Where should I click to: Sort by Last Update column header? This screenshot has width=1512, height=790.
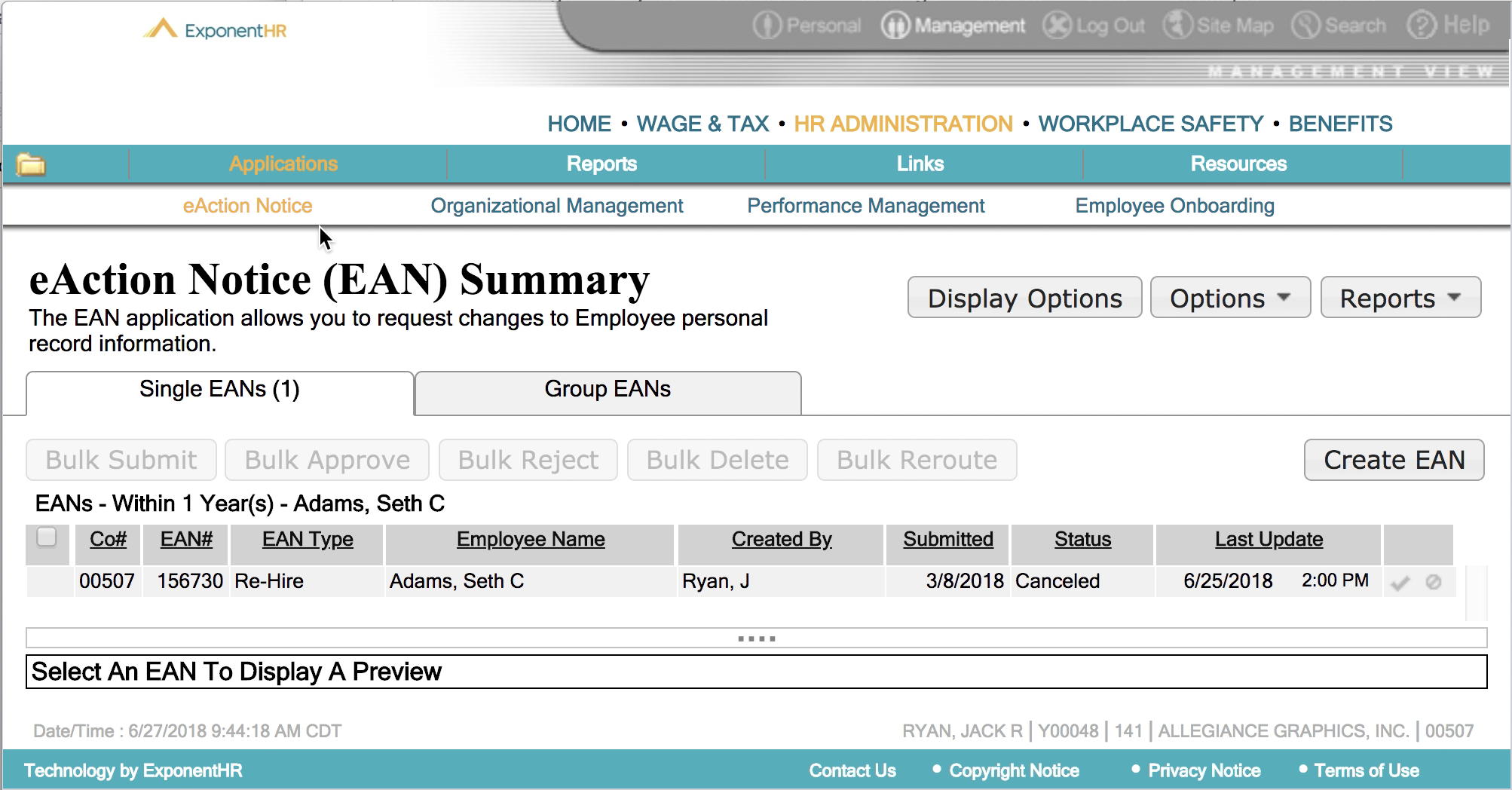coord(1269,540)
